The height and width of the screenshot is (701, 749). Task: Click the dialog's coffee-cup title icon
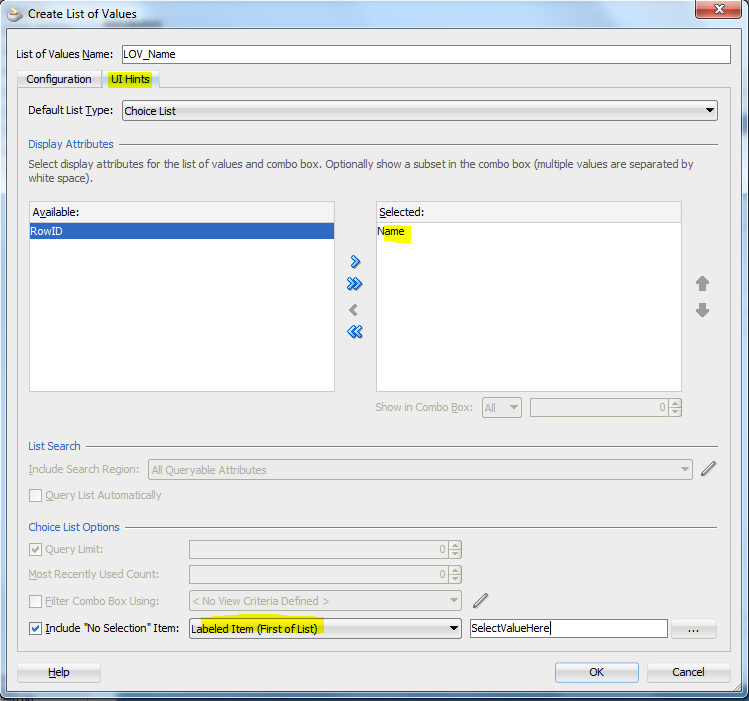point(15,14)
